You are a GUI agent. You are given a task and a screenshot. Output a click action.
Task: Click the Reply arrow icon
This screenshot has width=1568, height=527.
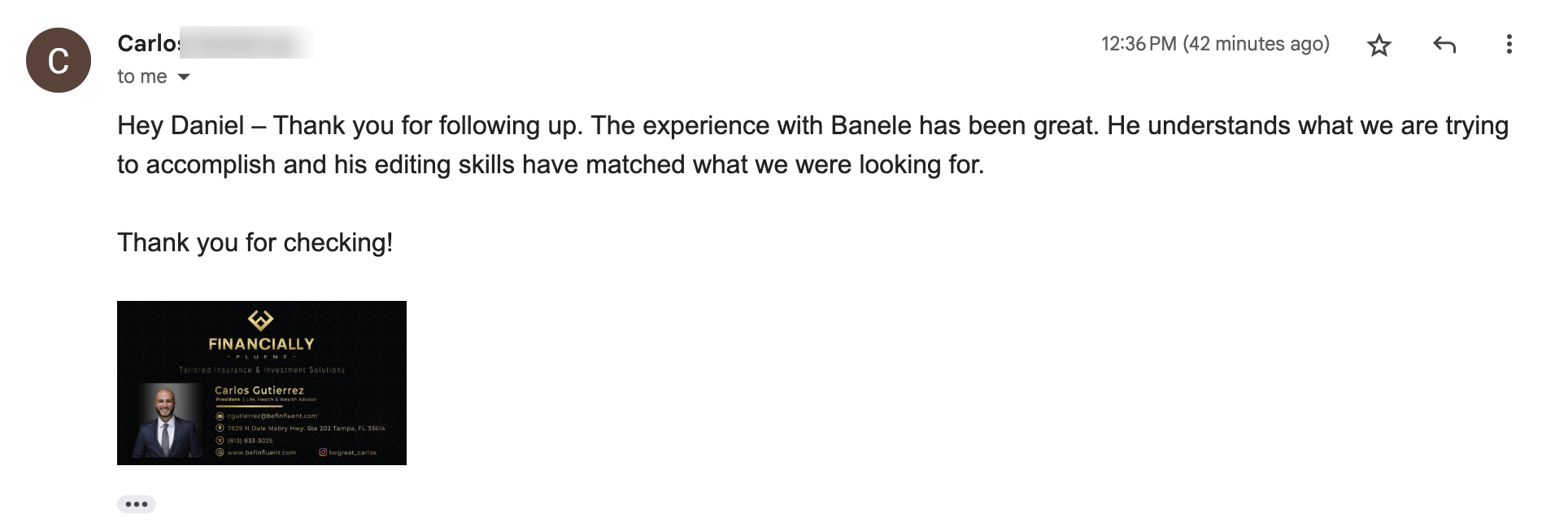(1444, 45)
